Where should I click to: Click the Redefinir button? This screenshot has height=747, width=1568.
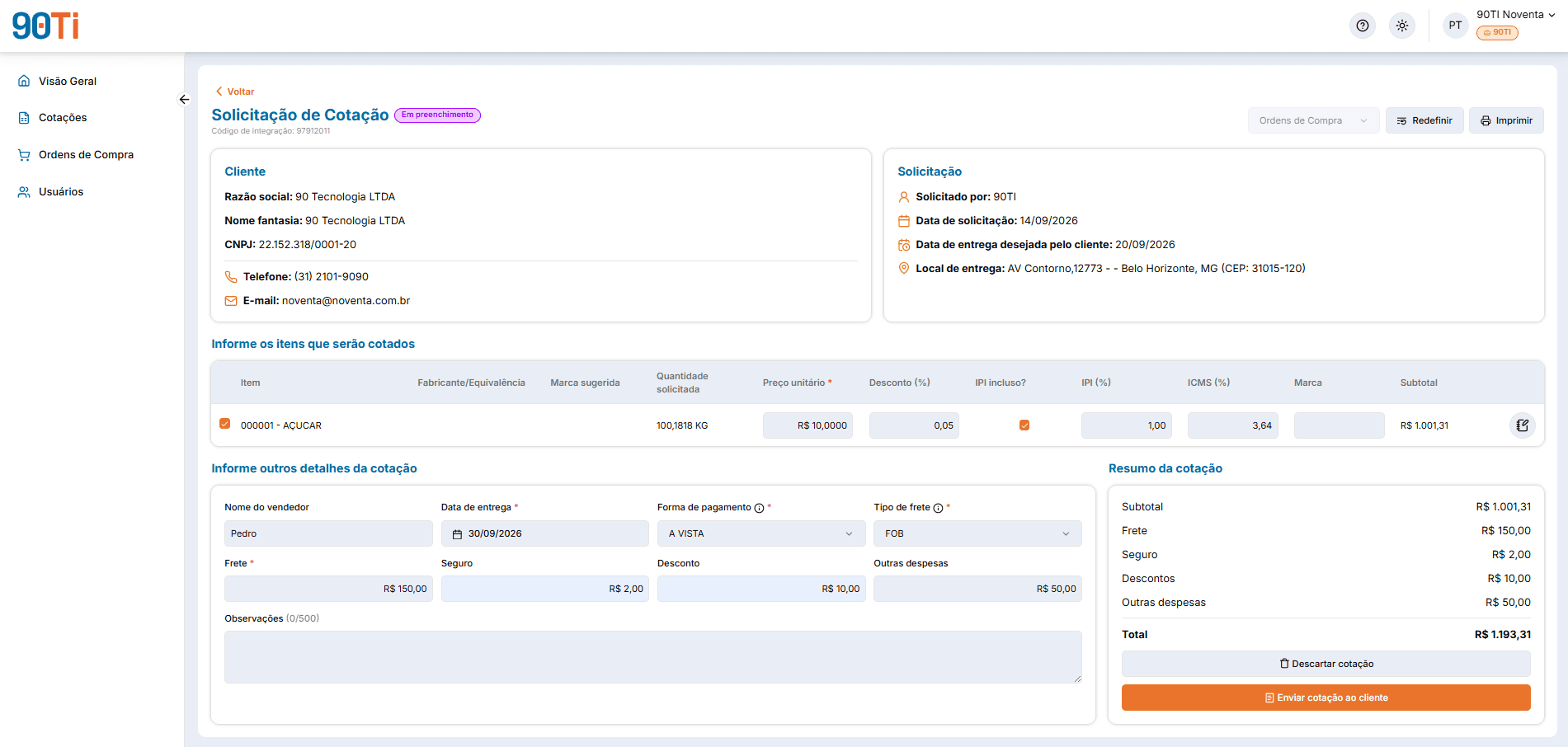(1424, 120)
